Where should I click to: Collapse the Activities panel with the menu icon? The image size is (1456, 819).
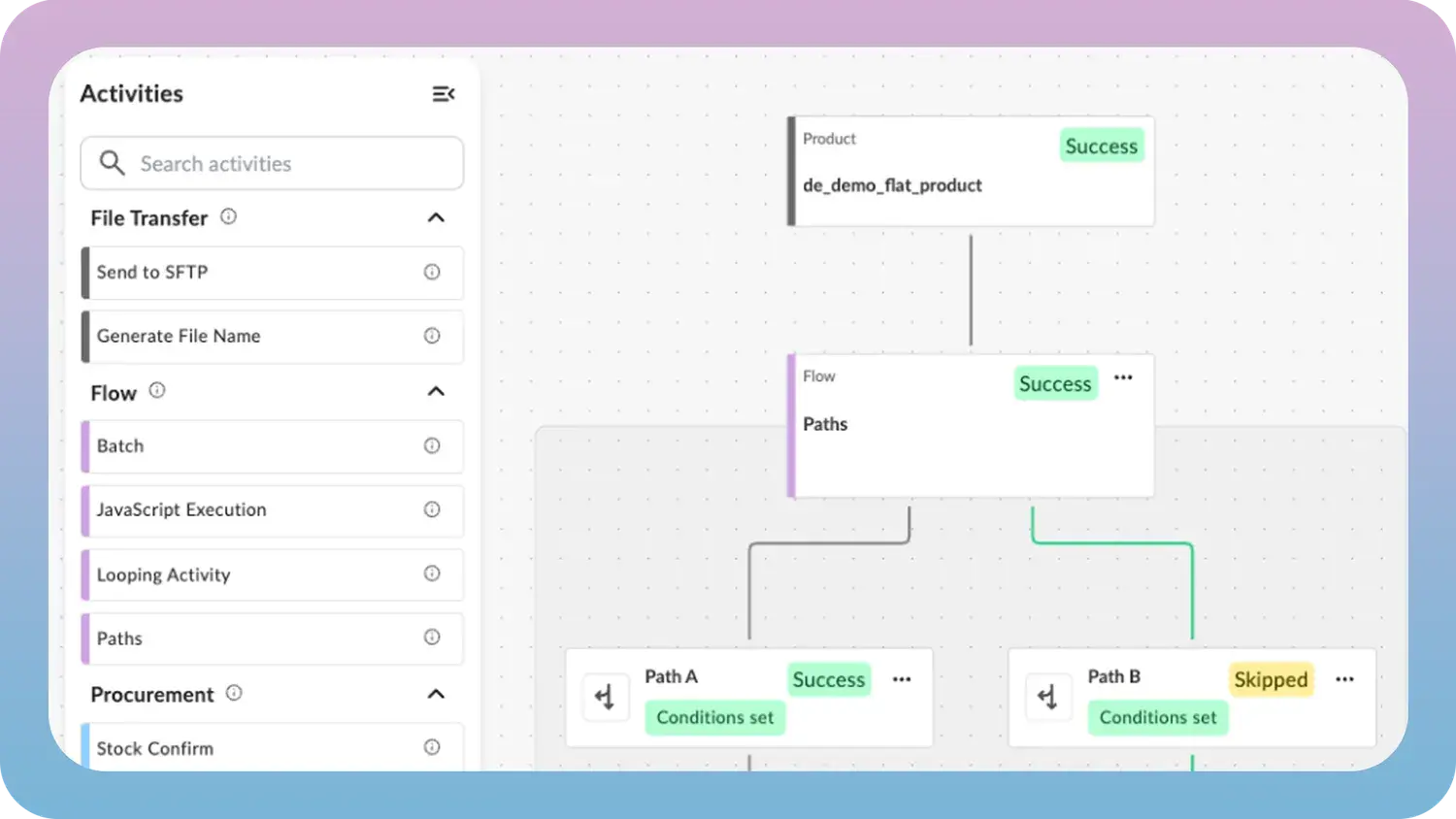tap(444, 94)
